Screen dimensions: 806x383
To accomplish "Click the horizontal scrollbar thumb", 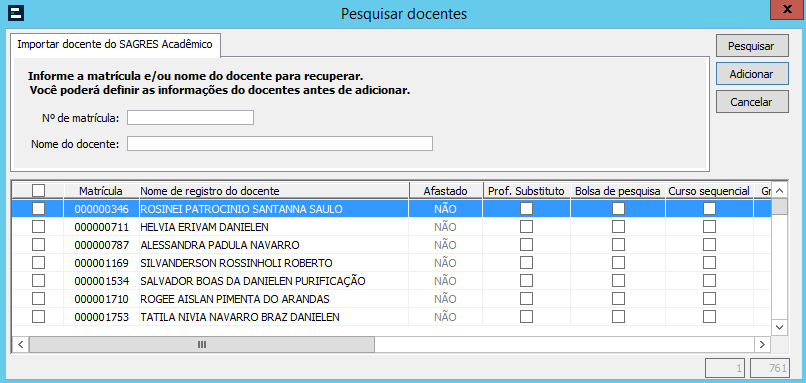I will (202, 344).
